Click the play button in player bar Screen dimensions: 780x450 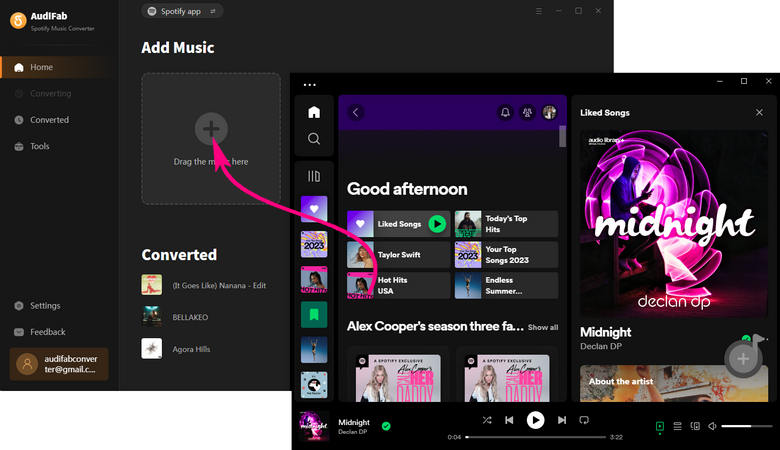click(x=535, y=420)
